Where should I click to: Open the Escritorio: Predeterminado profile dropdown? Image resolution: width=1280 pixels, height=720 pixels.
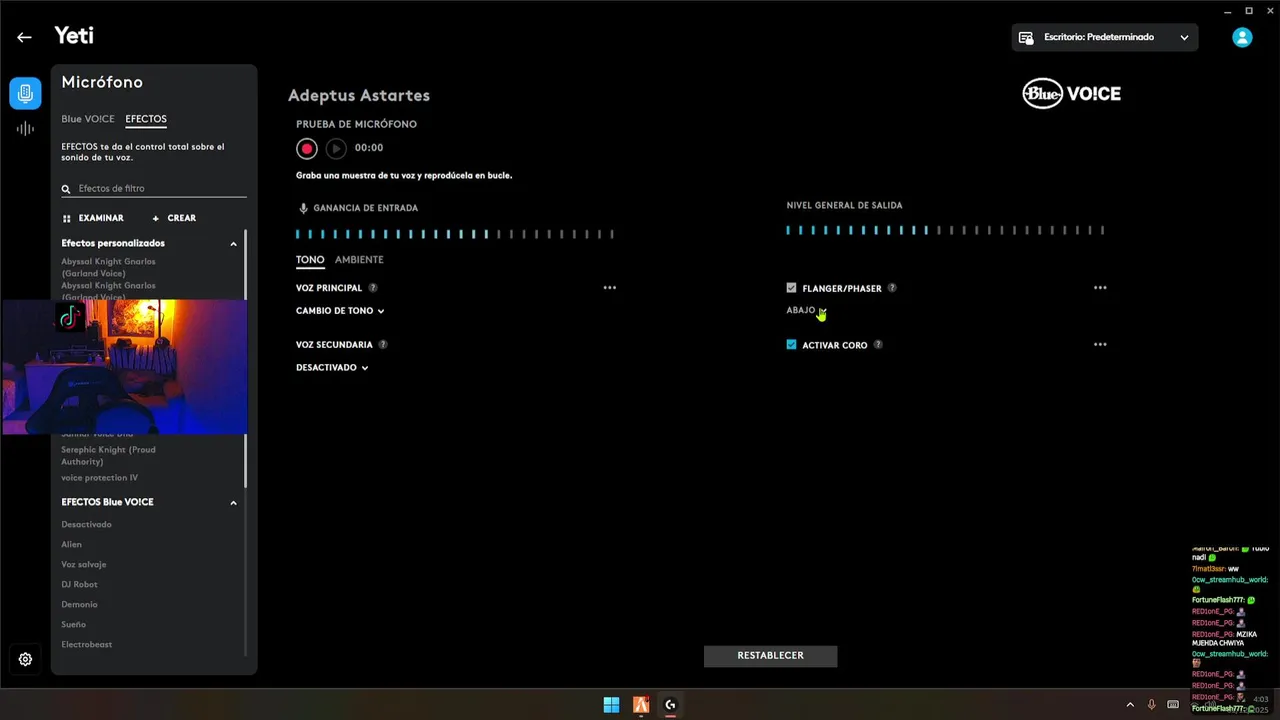(x=1104, y=37)
